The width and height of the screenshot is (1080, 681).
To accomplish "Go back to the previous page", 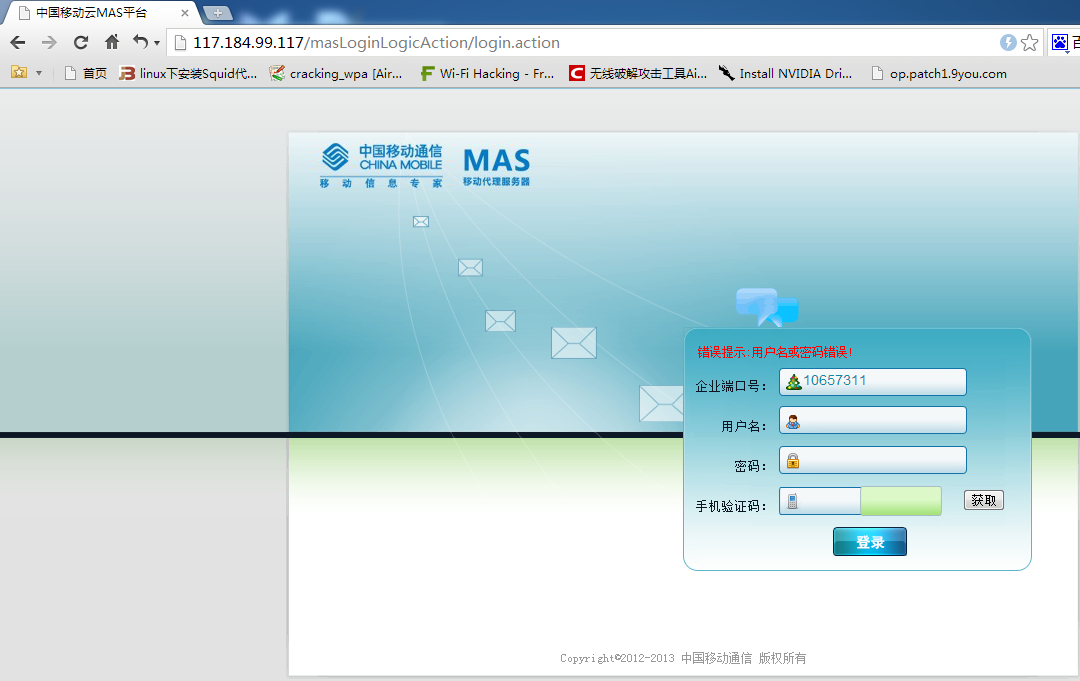I will tap(18, 43).
